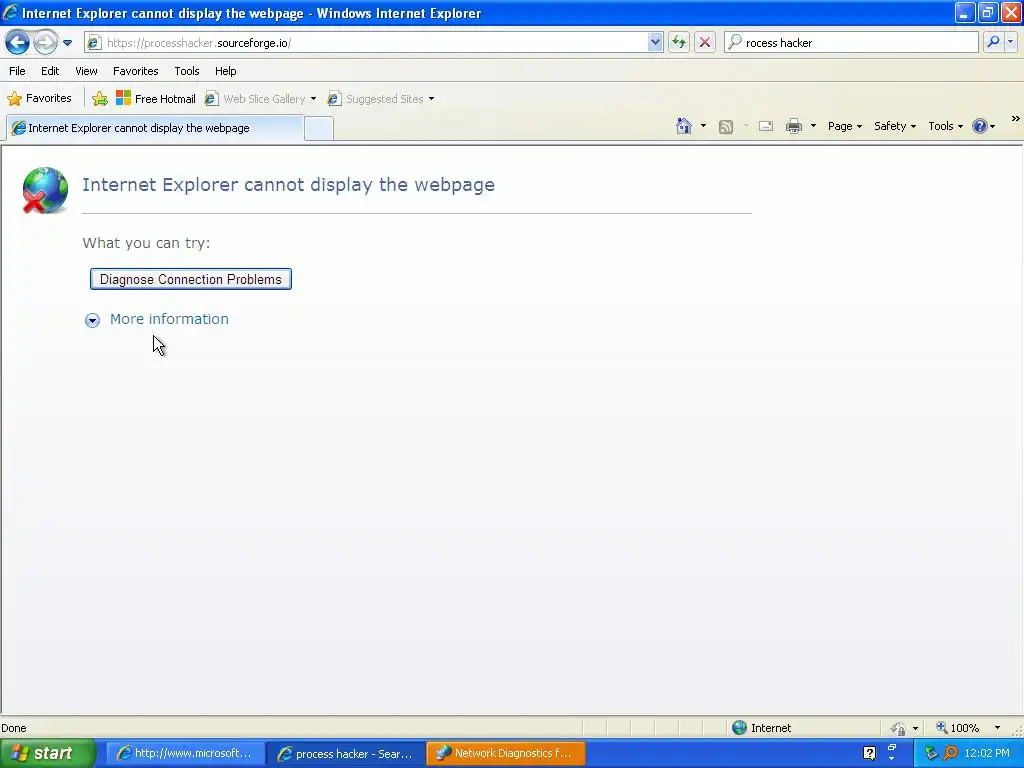Stop loading with the red X icon

[705, 43]
